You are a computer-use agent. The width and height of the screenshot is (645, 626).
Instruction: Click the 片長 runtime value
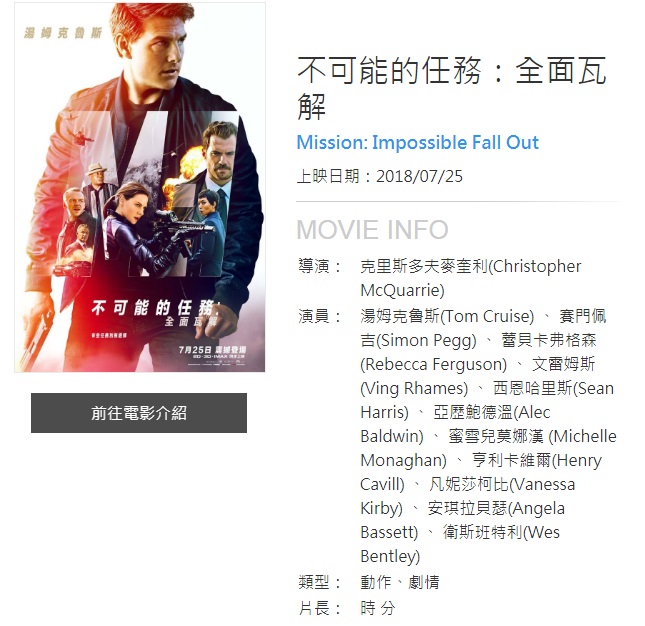point(378,608)
